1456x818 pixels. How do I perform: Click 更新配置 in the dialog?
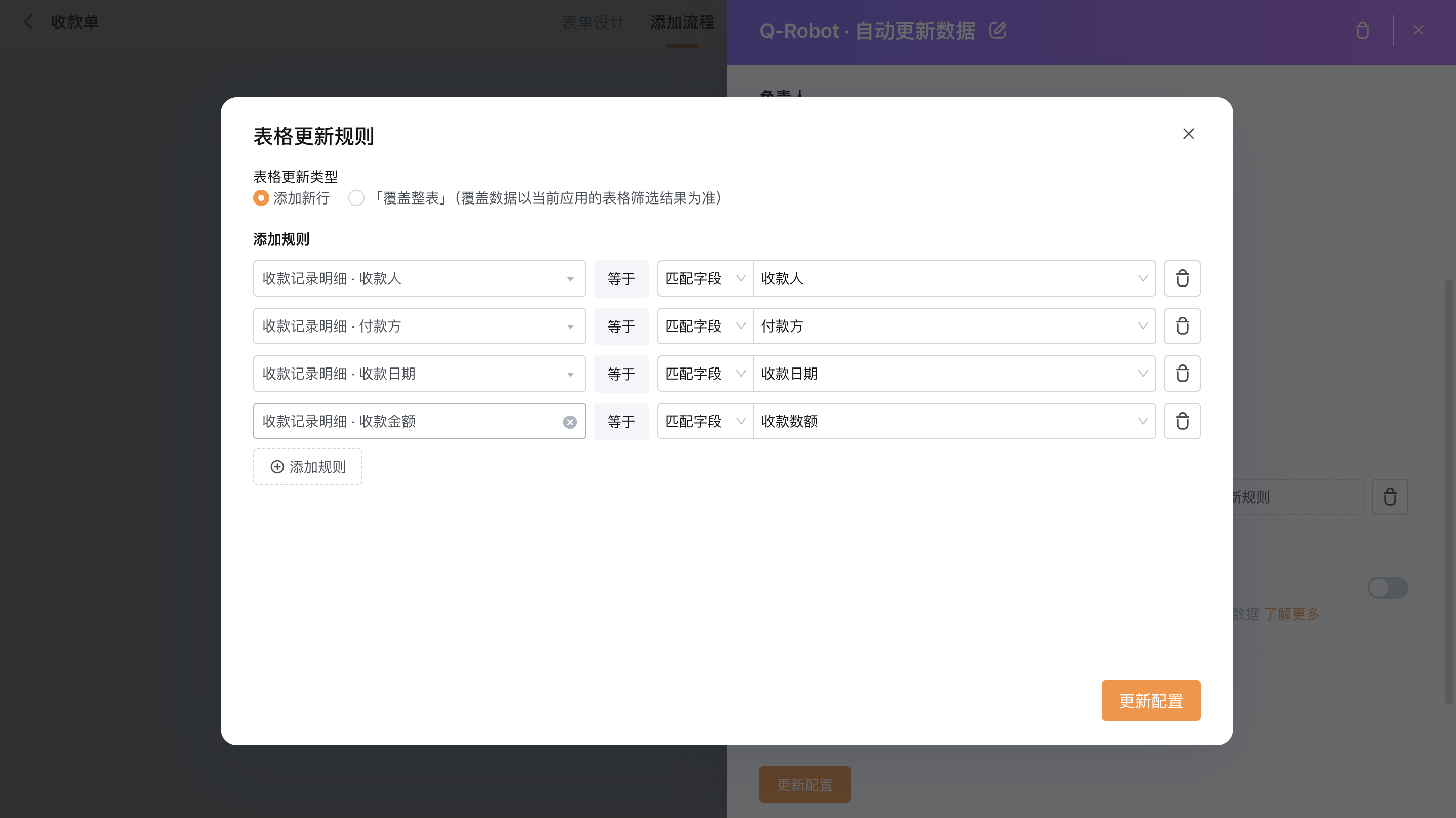pyautogui.click(x=1151, y=701)
